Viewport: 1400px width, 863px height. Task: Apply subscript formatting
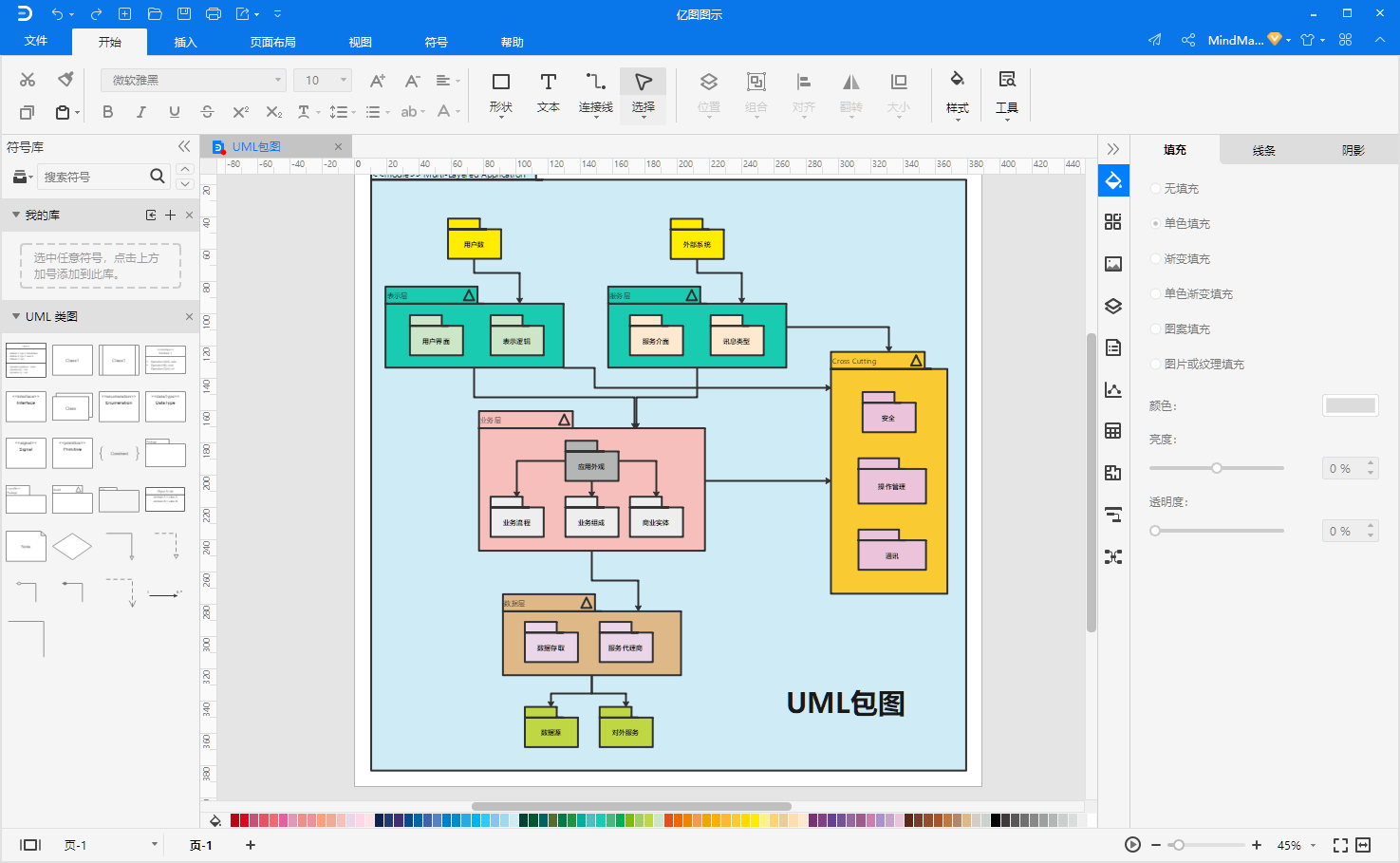(x=273, y=111)
